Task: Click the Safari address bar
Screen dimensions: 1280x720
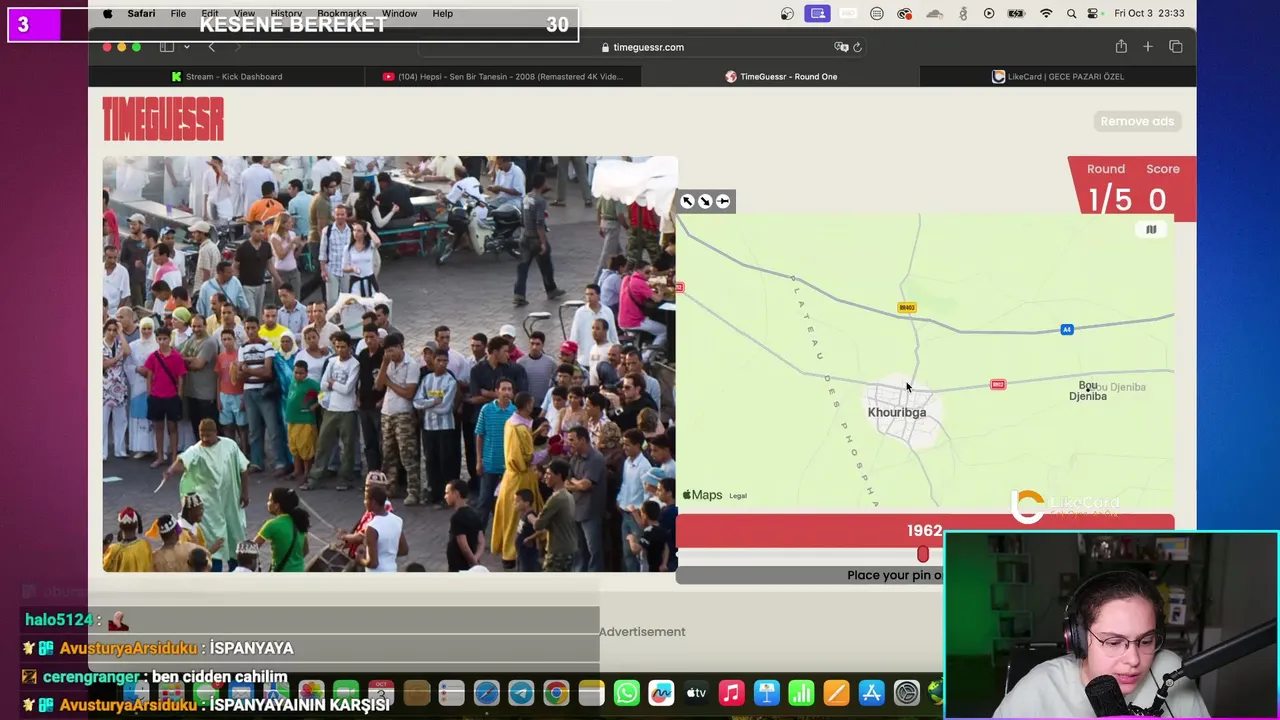Action: pos(642,47)
